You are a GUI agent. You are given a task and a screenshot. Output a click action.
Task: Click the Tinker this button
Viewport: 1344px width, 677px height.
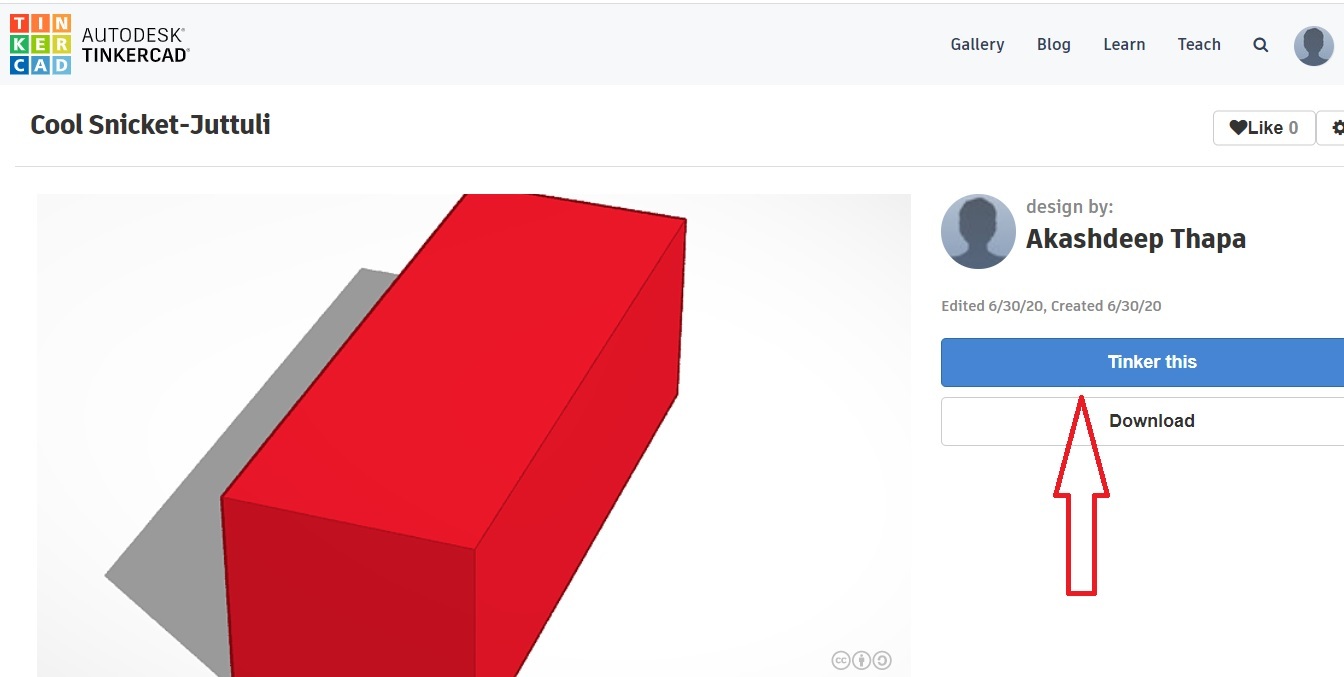pos(1143,362)
